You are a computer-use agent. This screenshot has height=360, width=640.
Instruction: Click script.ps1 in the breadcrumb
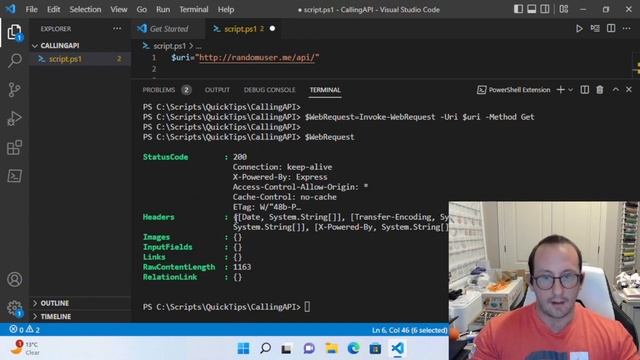(x=169, y=46)
